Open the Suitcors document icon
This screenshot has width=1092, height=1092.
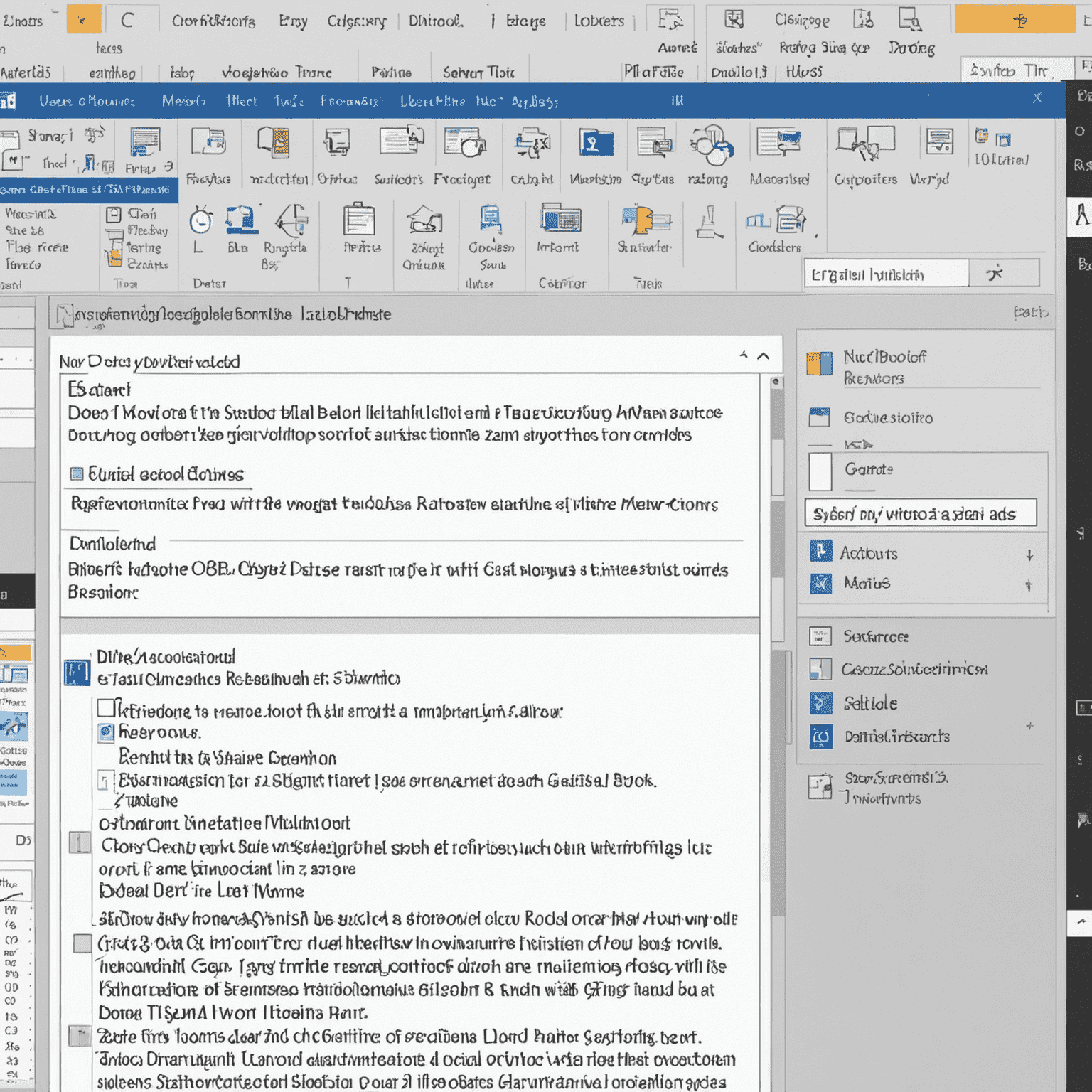(402, 140)
